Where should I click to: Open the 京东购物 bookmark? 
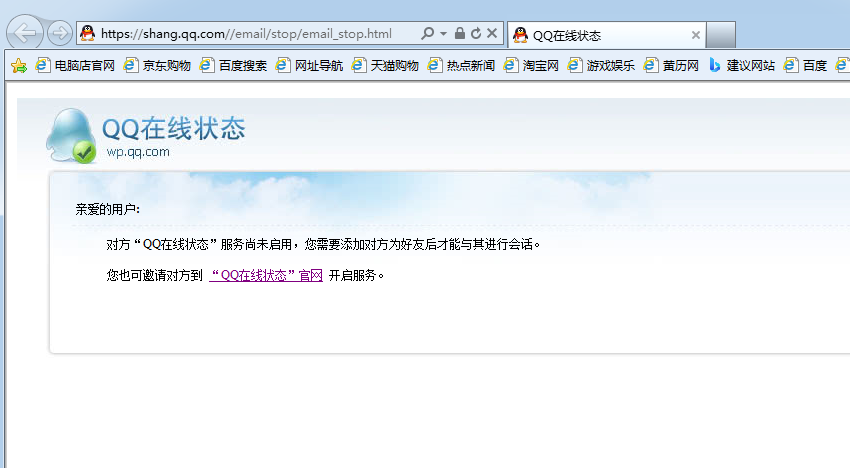(157, 66)
